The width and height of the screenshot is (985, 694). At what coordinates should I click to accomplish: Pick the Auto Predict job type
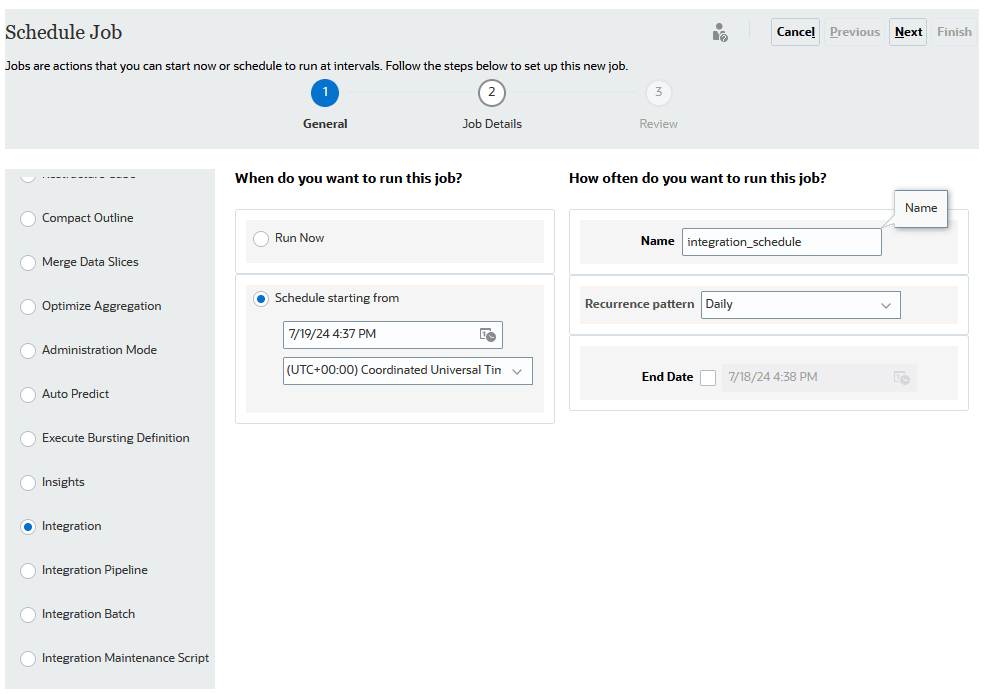pos(28,395)
